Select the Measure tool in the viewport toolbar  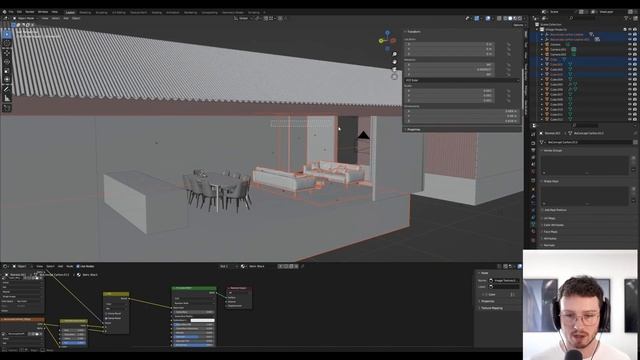pyautogui.click(x=7, y=98)
